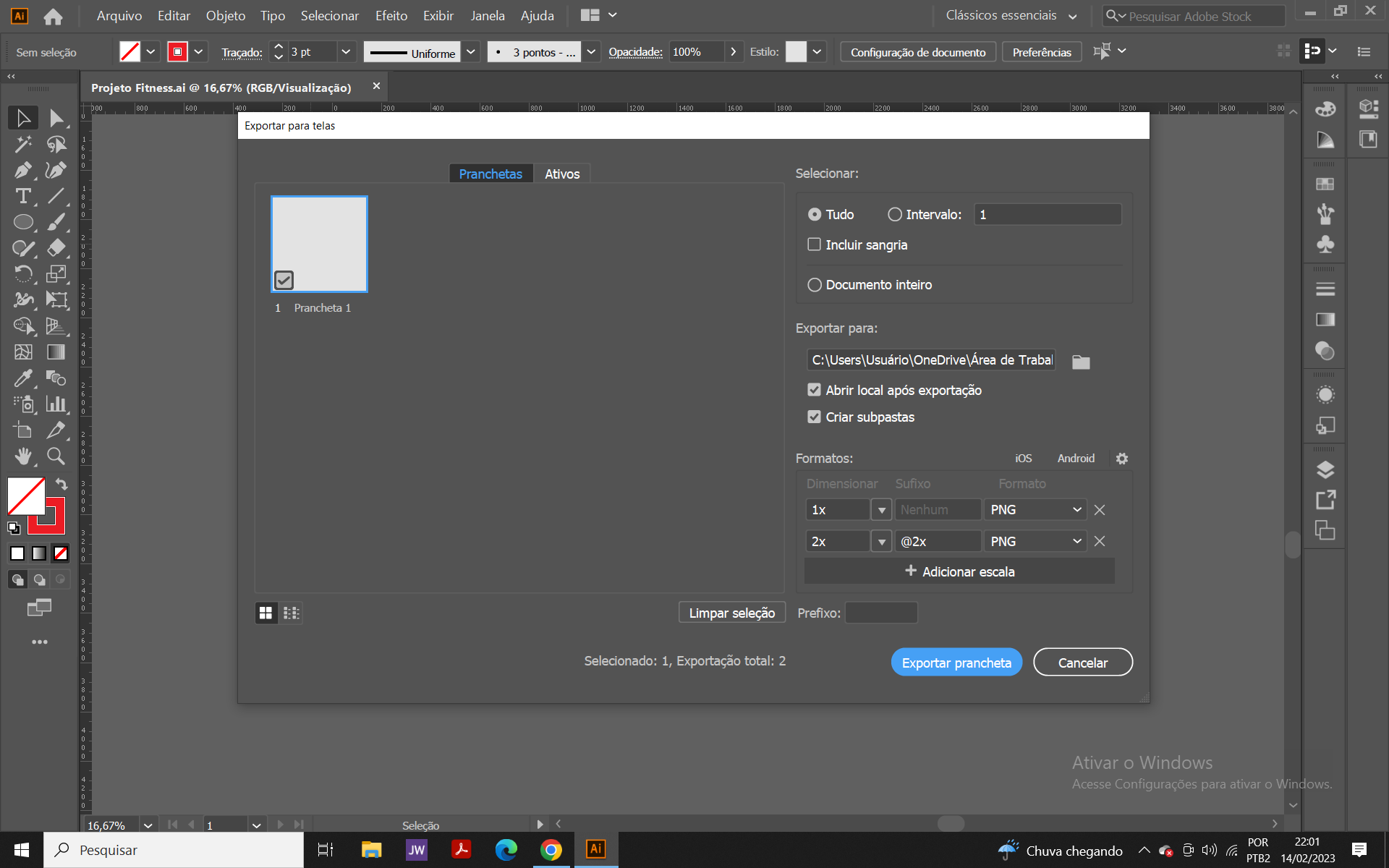Select the Hand tool
The height and width of the screenshot is (868, 1389).
(23, 456)
